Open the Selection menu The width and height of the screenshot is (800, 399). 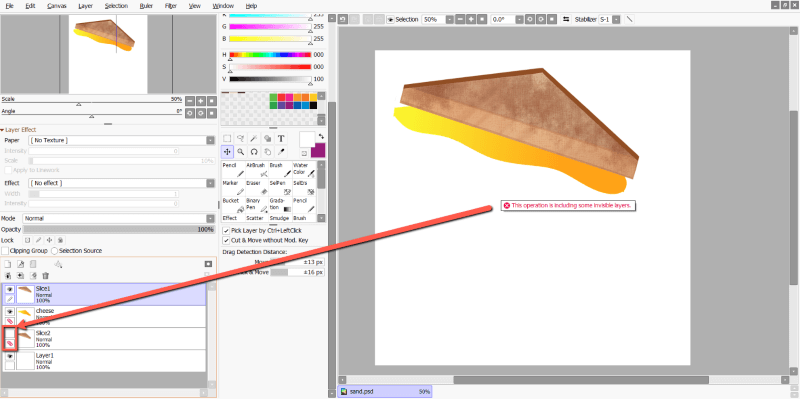tap(116, 6)
